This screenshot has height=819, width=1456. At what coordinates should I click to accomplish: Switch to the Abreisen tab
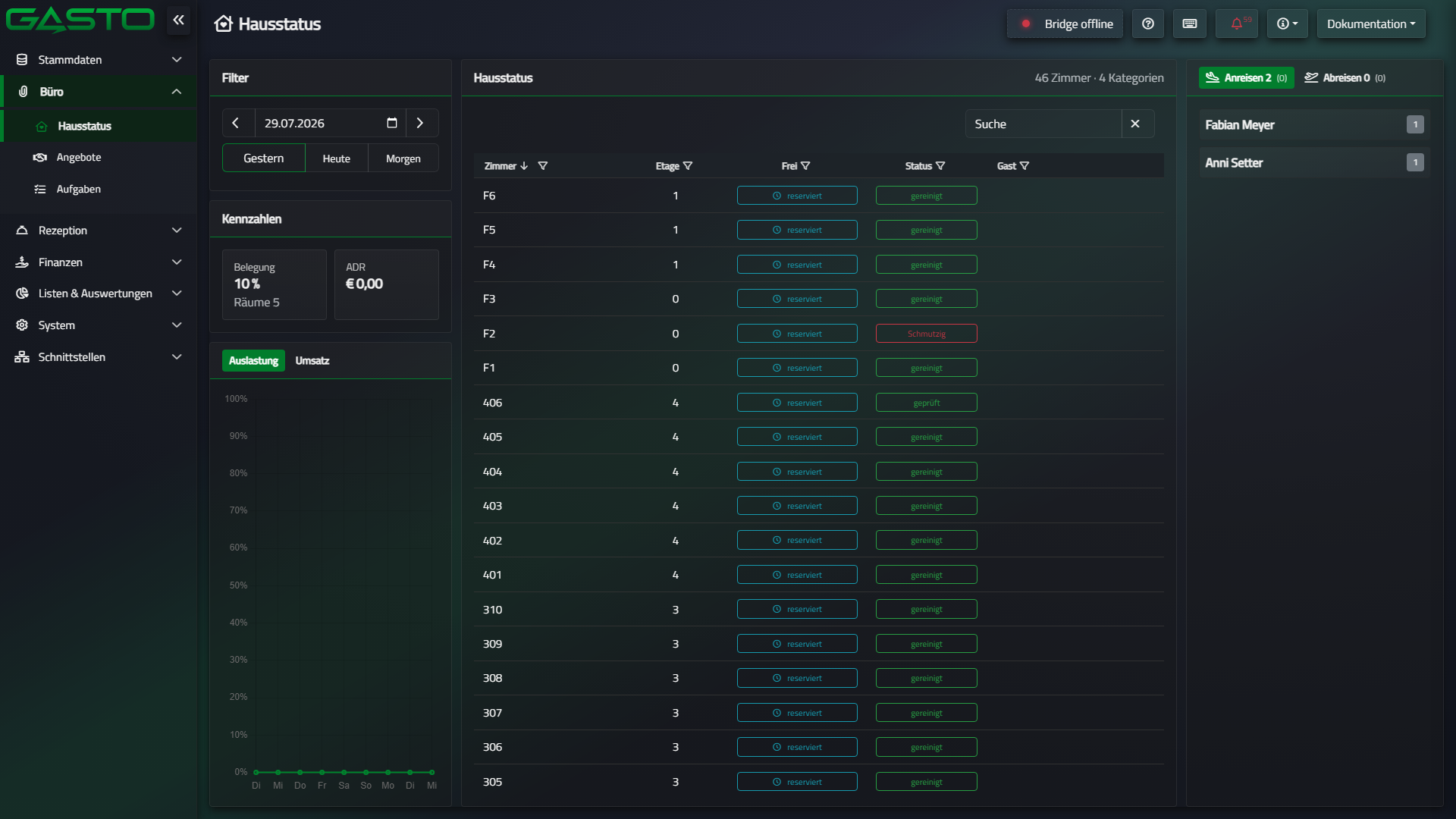1345,78
